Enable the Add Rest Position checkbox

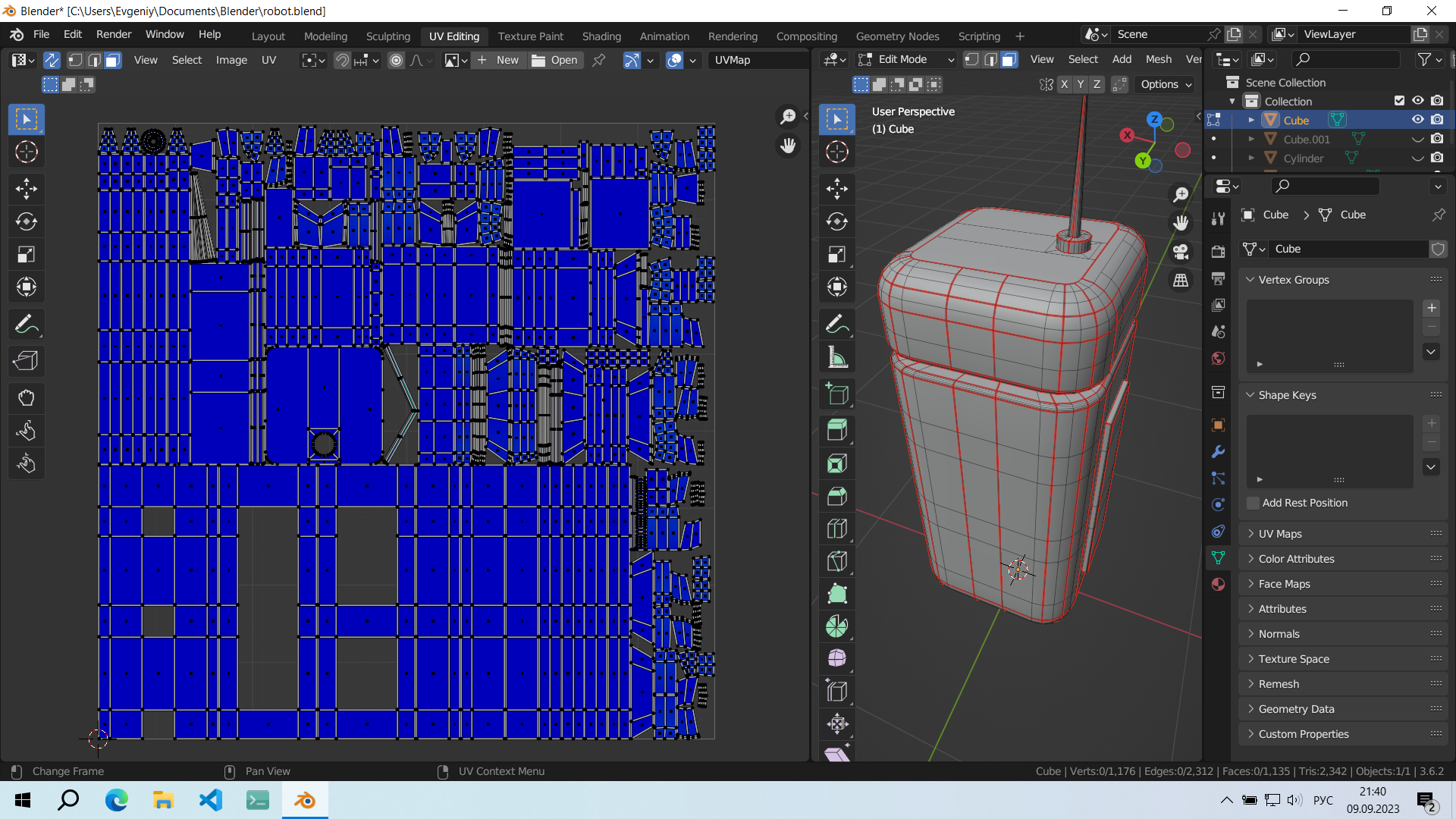[x=1254, y=503]
